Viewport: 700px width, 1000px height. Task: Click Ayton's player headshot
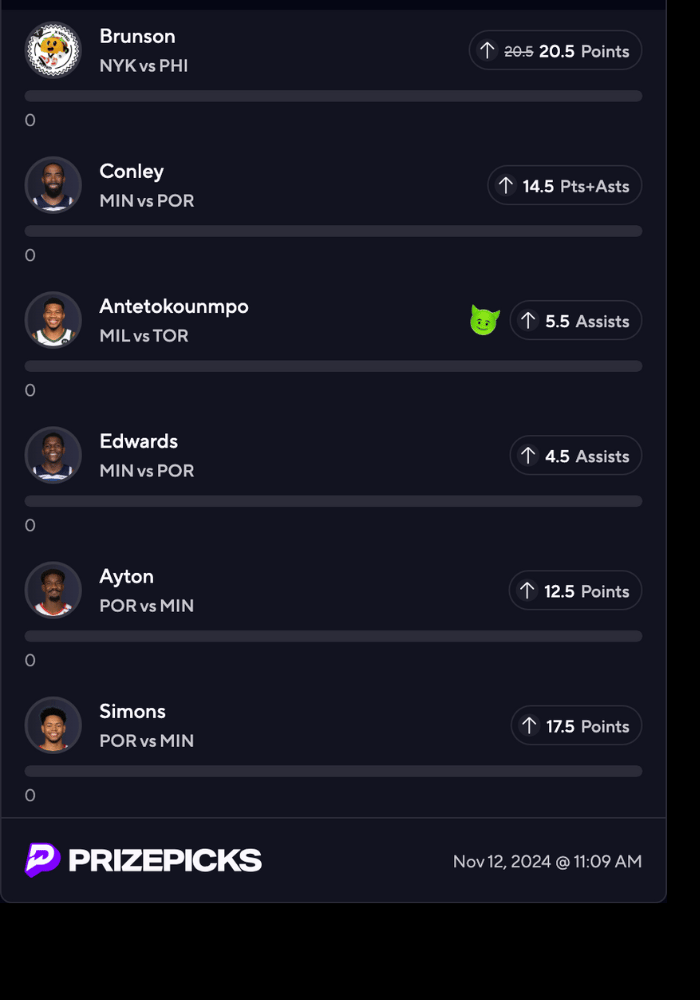tap(53, 590)
